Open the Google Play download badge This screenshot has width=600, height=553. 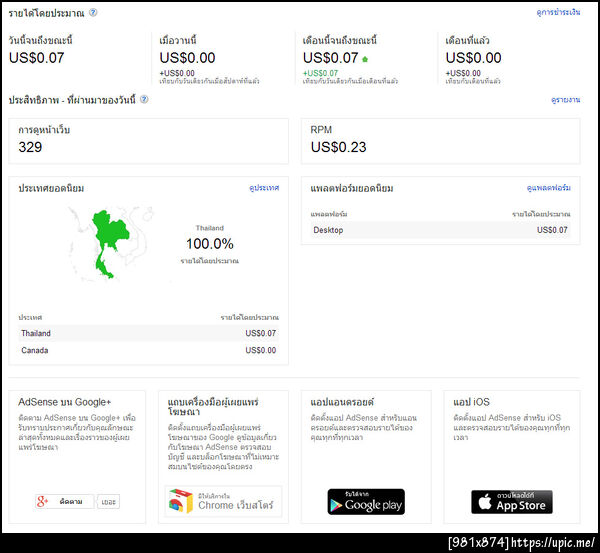point(366,502)
